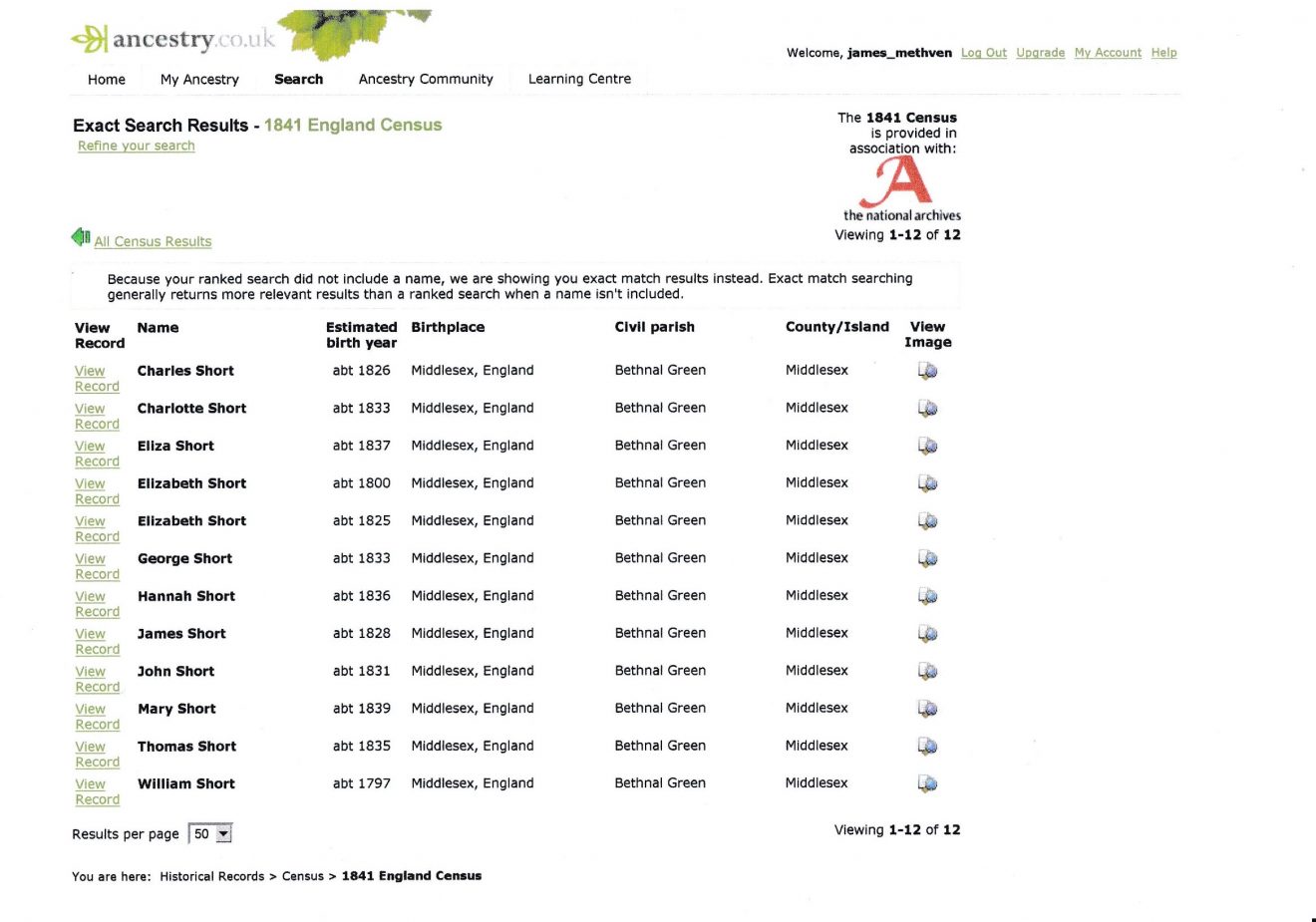Open the My Account link
This screenshot has width=1316, height=922.
pyautogui.click(x=1108, y=53)
